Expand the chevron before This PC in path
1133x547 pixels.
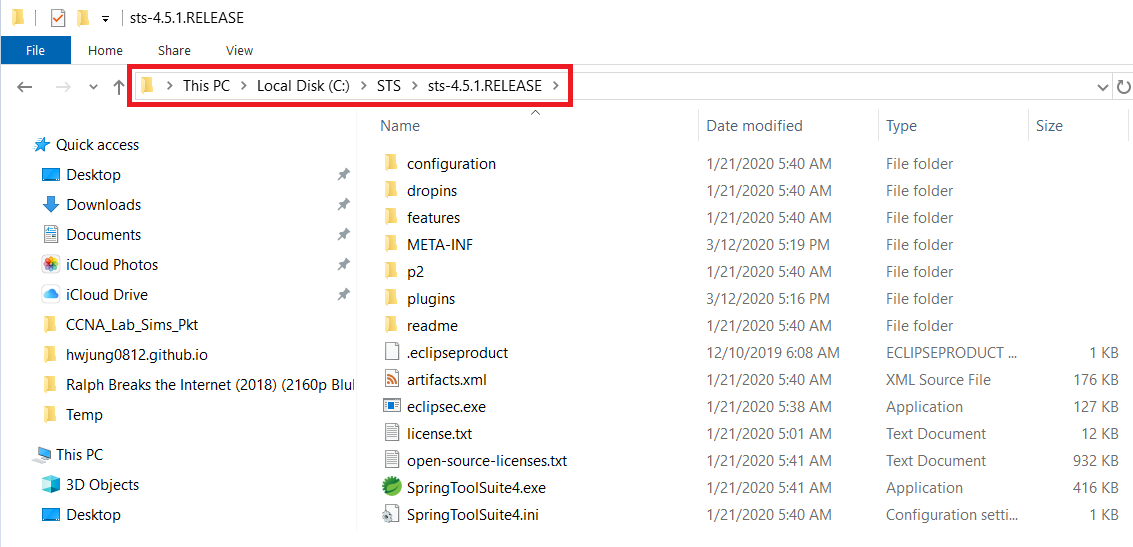click(x=169, y=86)
